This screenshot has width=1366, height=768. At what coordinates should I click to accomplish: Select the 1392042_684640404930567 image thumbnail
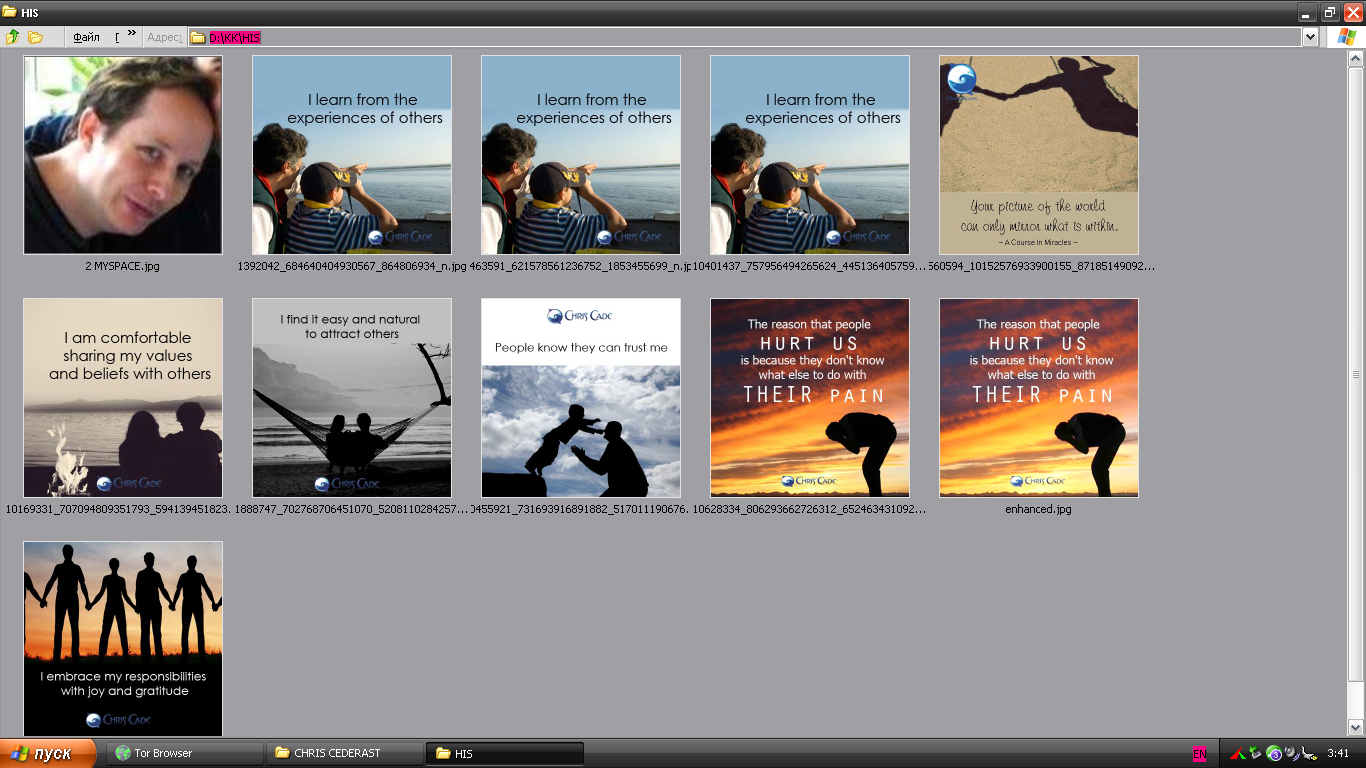pos(352,155)
